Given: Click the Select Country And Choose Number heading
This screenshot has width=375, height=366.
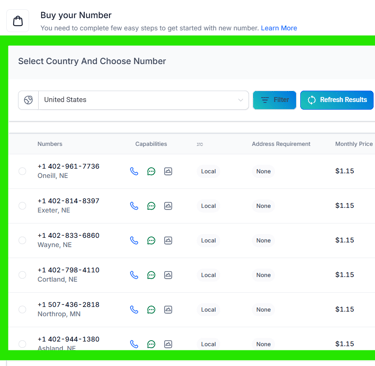Looking at the screenshot, I should click(x=92, y=61).
